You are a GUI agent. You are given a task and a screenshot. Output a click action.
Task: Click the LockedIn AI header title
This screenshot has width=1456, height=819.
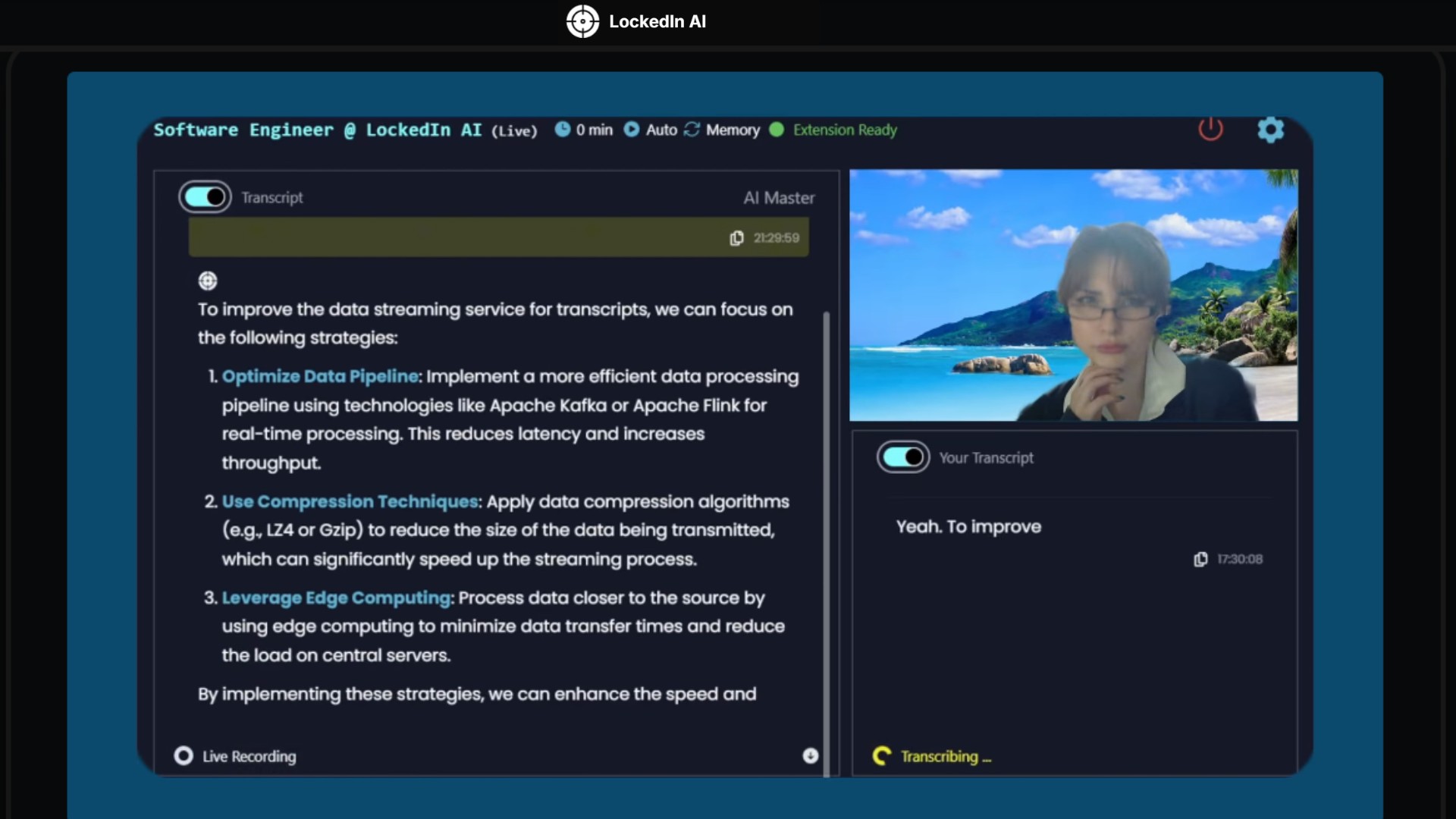pyautogui.click(x=657, y=21)
